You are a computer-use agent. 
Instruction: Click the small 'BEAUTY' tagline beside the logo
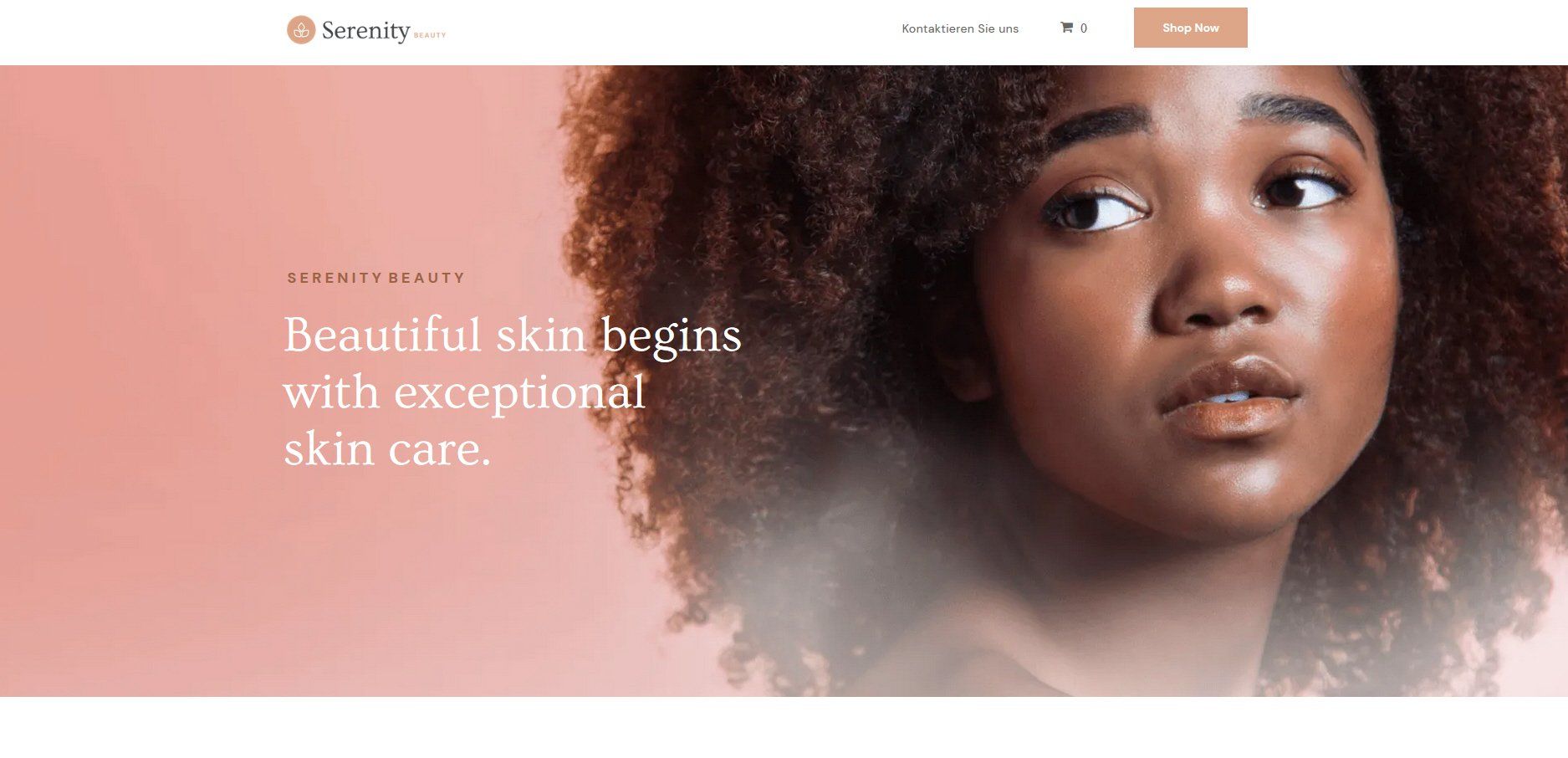(430, 35)
